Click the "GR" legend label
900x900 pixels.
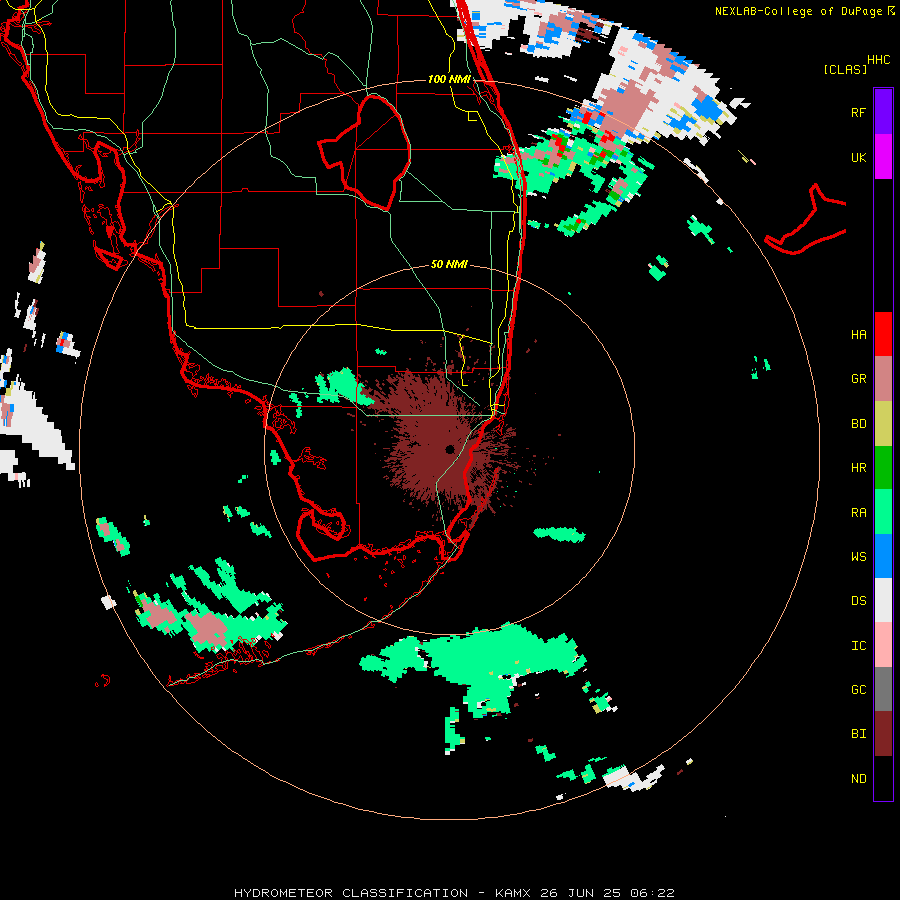858,379
